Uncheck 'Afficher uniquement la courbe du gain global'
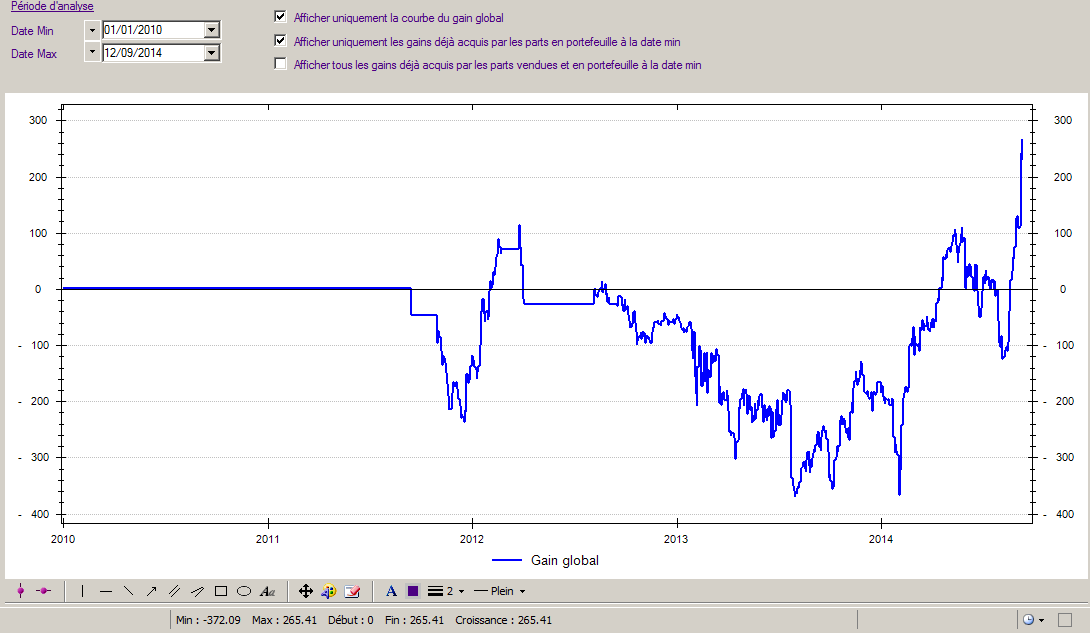This screenshot has width=1090, height=634. pyautogui.click(x=280, y=17)
